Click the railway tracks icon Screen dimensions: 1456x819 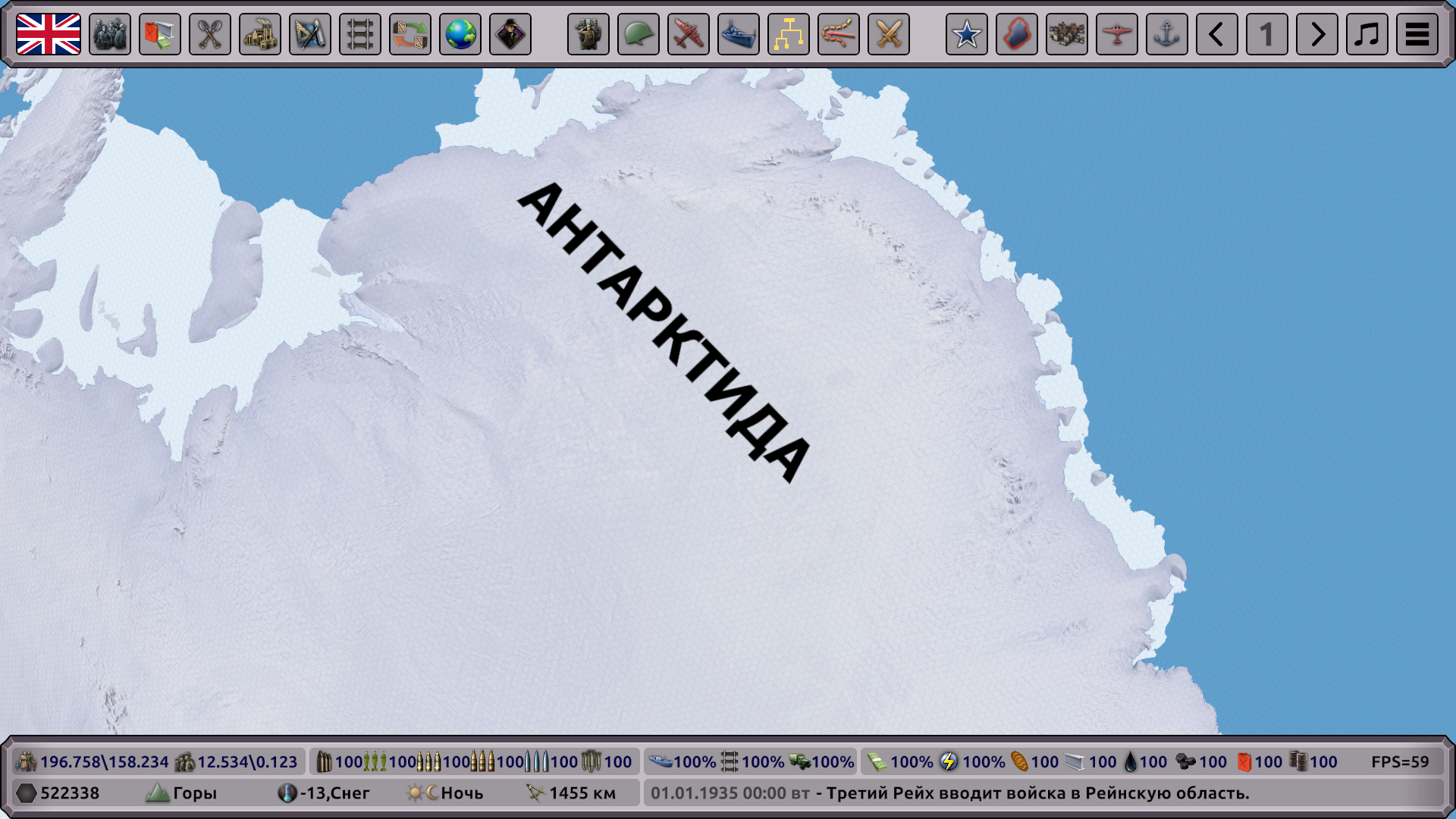pyautogui.click(x=360, y=34)
